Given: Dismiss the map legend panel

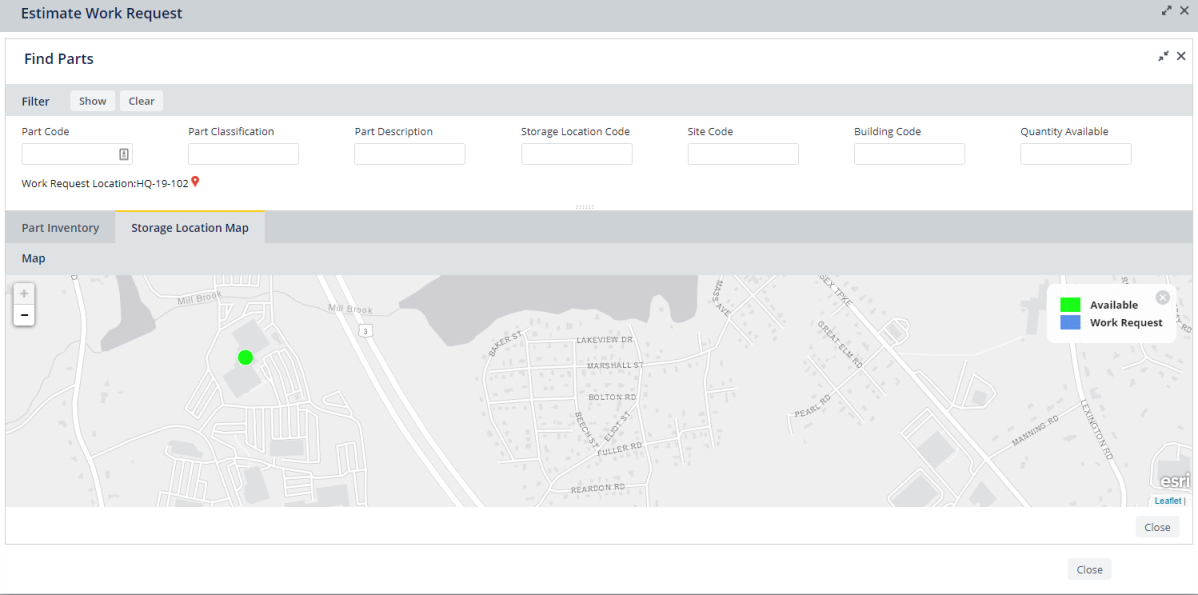Looking at the screenshot, I should coord(1162,297).
